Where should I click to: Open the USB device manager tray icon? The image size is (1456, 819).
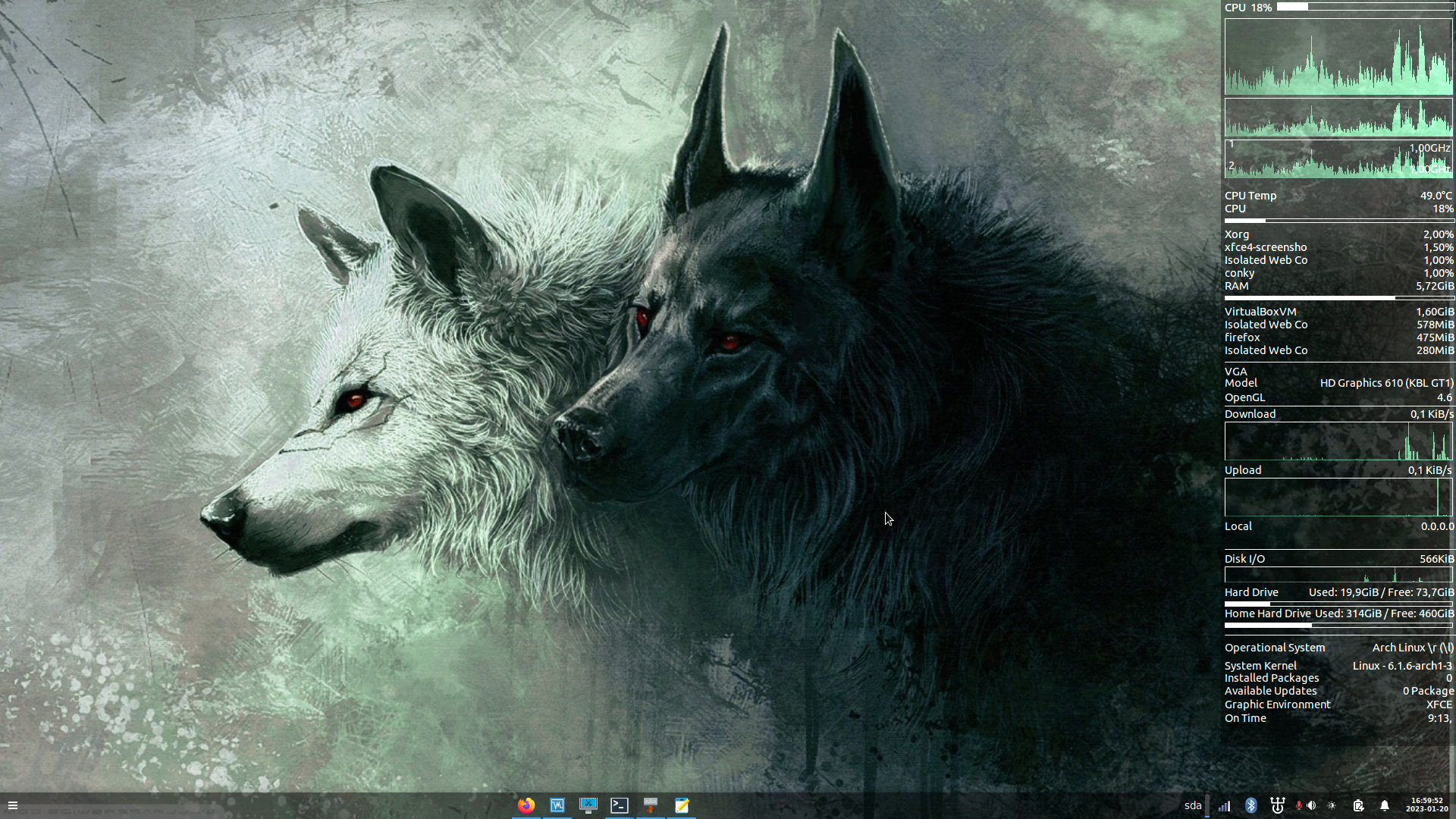point(1277,805)
